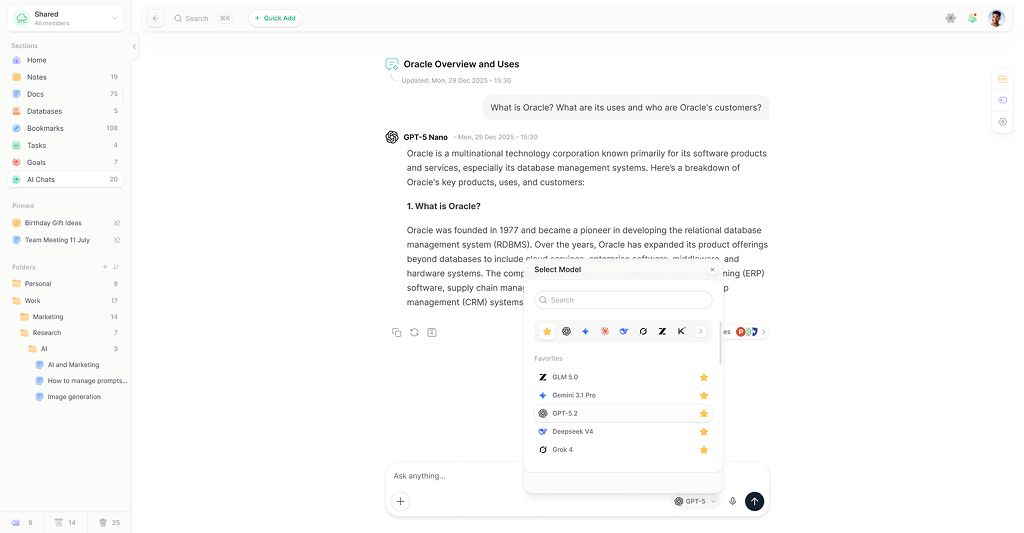The width and height of the screenshot is (1024, 533).
Task: Focus the model Search field
Action: pos(623,300)
